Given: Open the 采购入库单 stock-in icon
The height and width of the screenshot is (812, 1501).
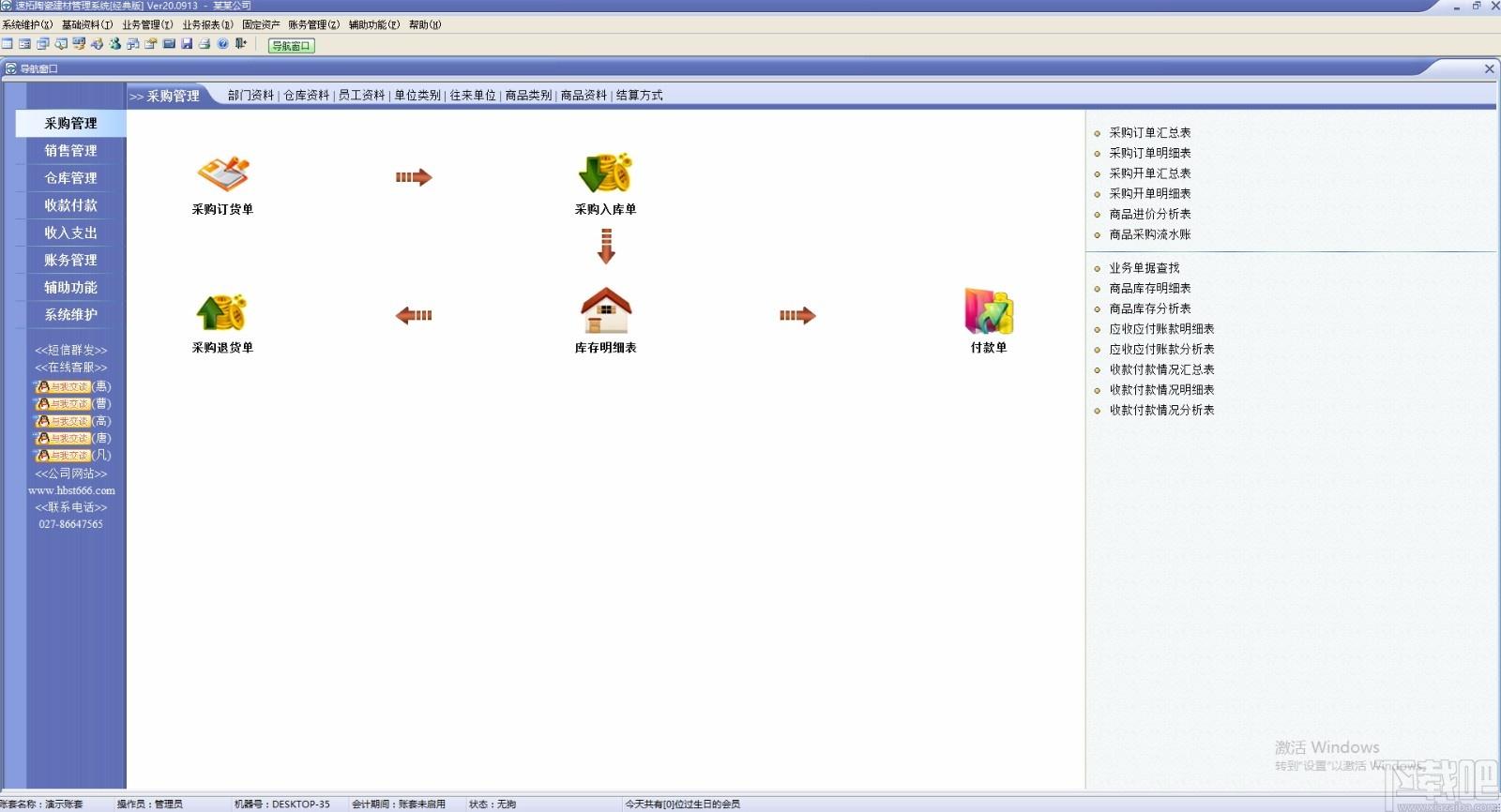Looking at the screenshot, I should pyautogui.click(x=605, y=173).
